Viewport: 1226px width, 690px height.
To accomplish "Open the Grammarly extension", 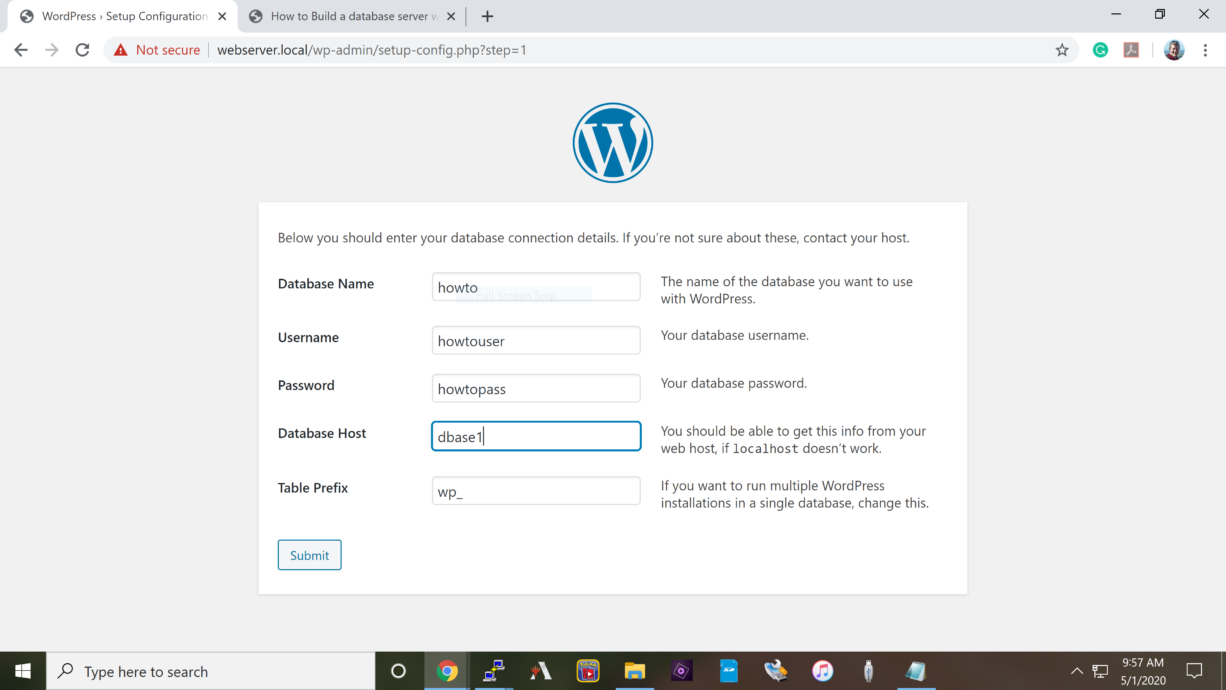I will (x=1100, y=49).
